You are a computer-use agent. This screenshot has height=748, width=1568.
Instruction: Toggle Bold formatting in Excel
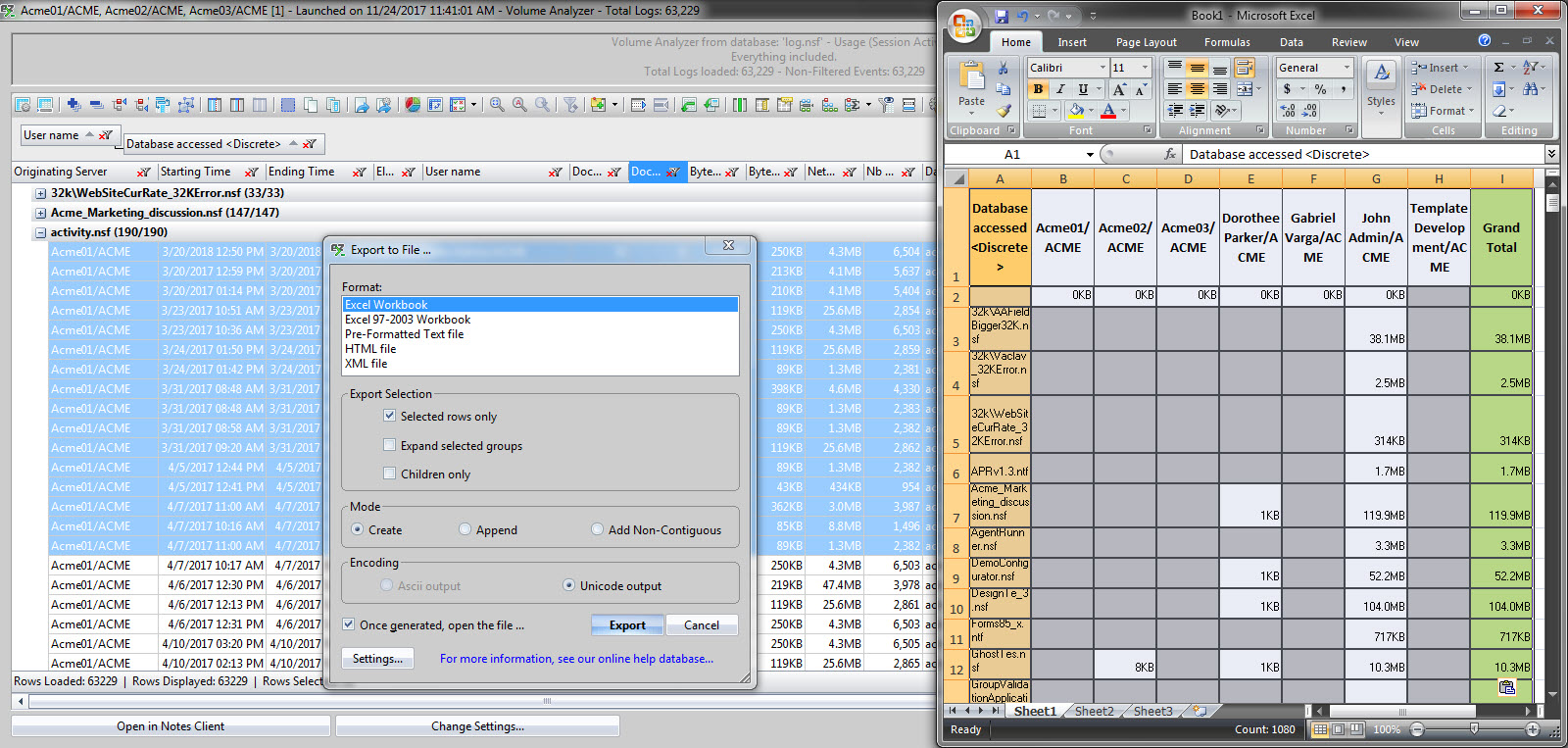tap(1038, 89)
